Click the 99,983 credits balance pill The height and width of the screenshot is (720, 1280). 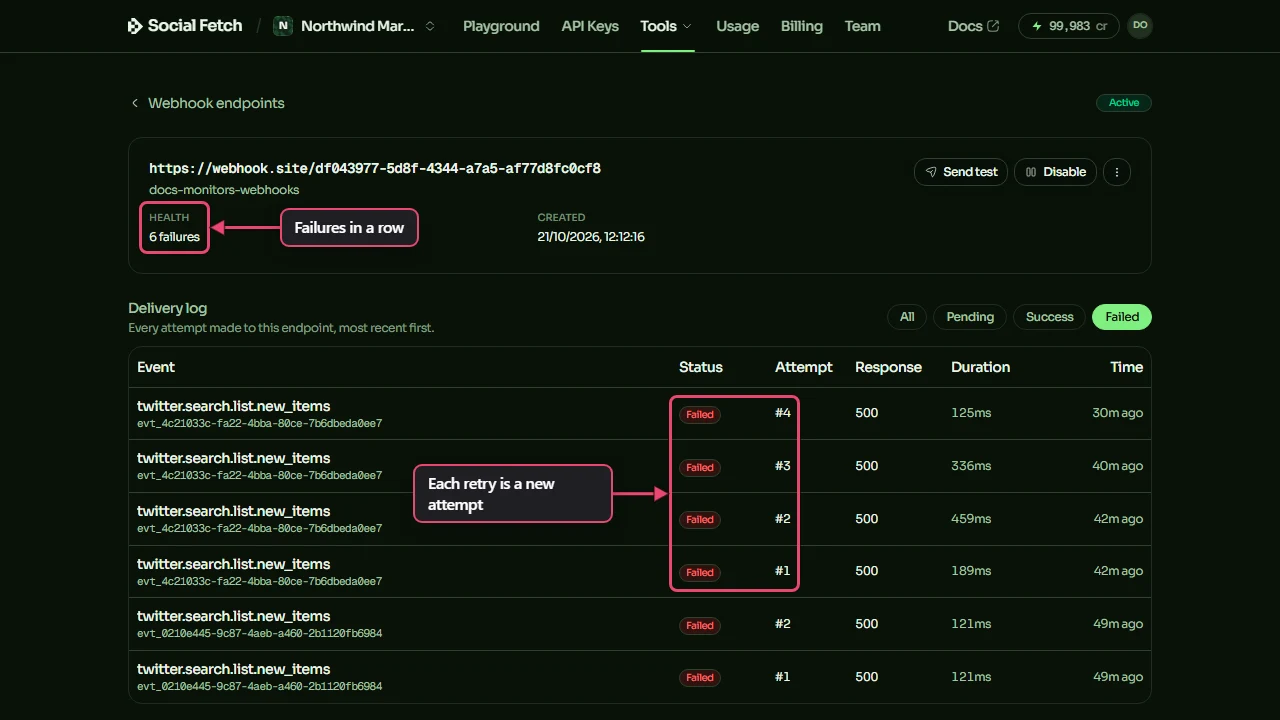click(1069, 26)
